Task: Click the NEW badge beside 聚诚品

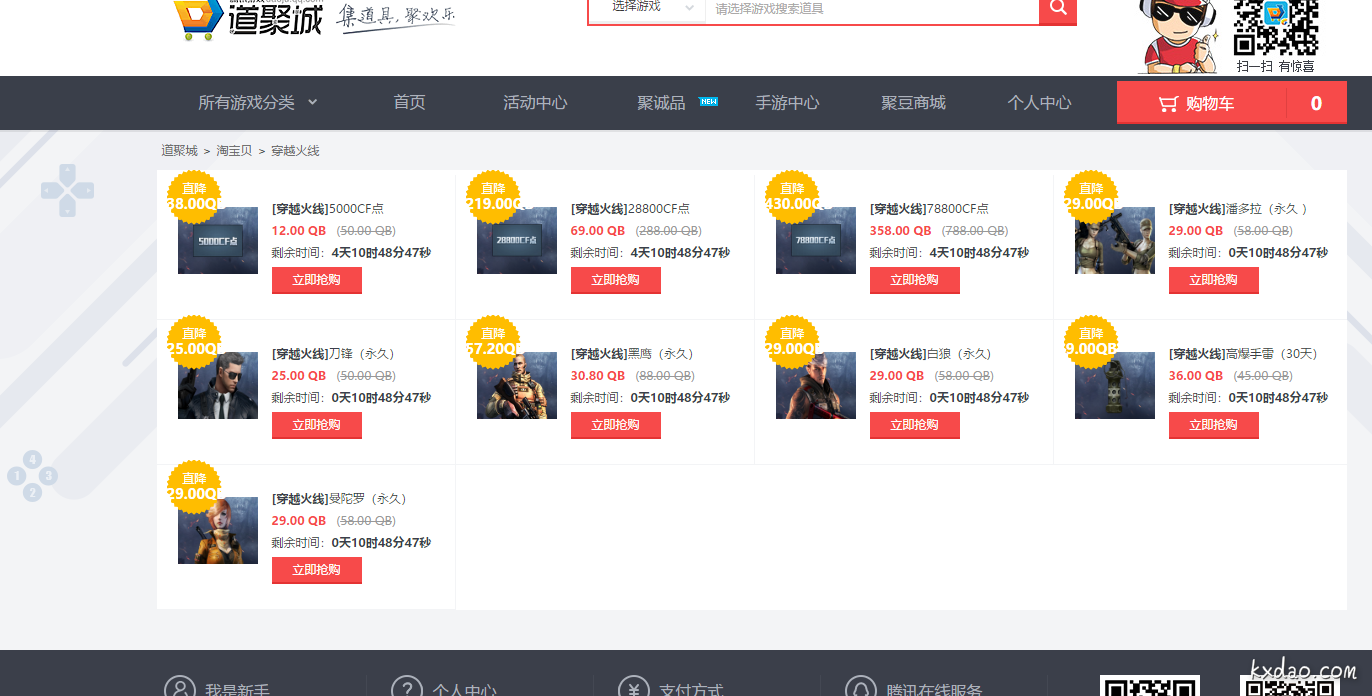Action: click(708, 101)
